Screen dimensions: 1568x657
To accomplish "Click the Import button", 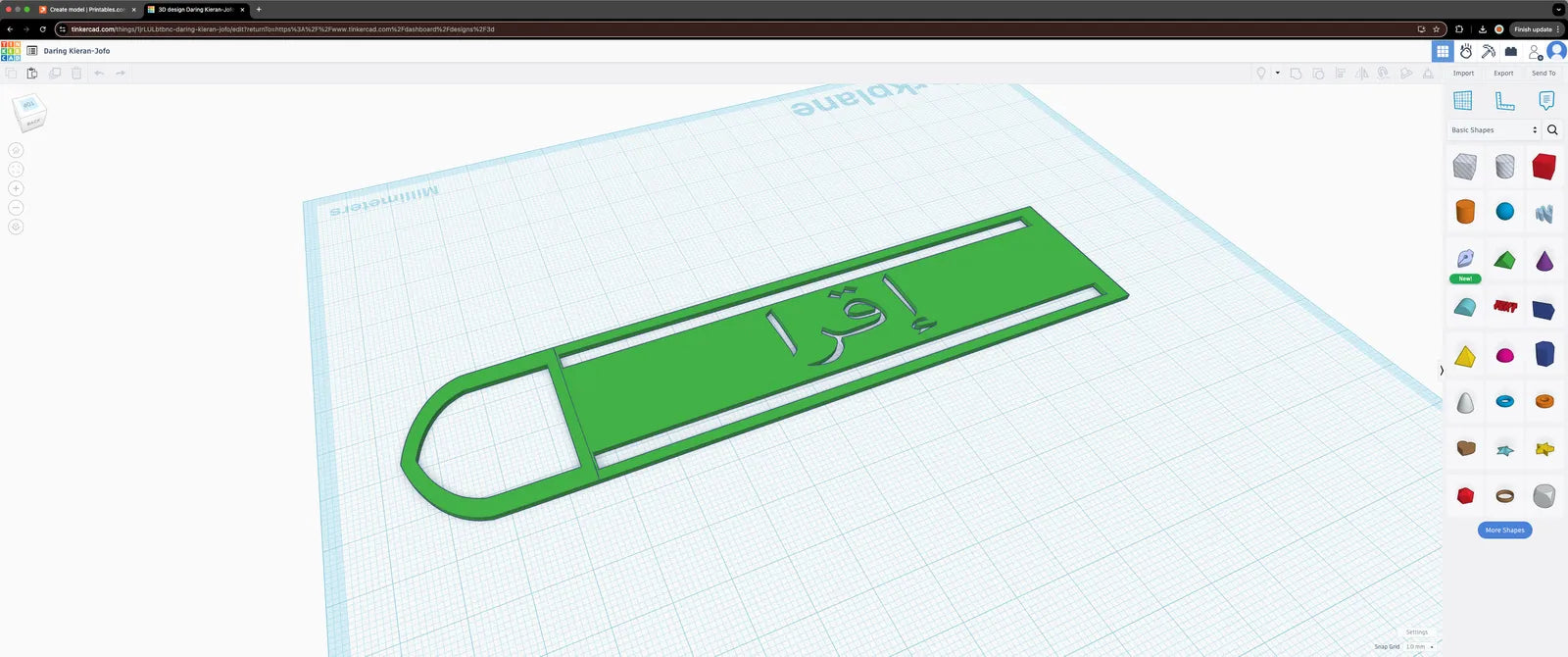I will point(1463,74).
